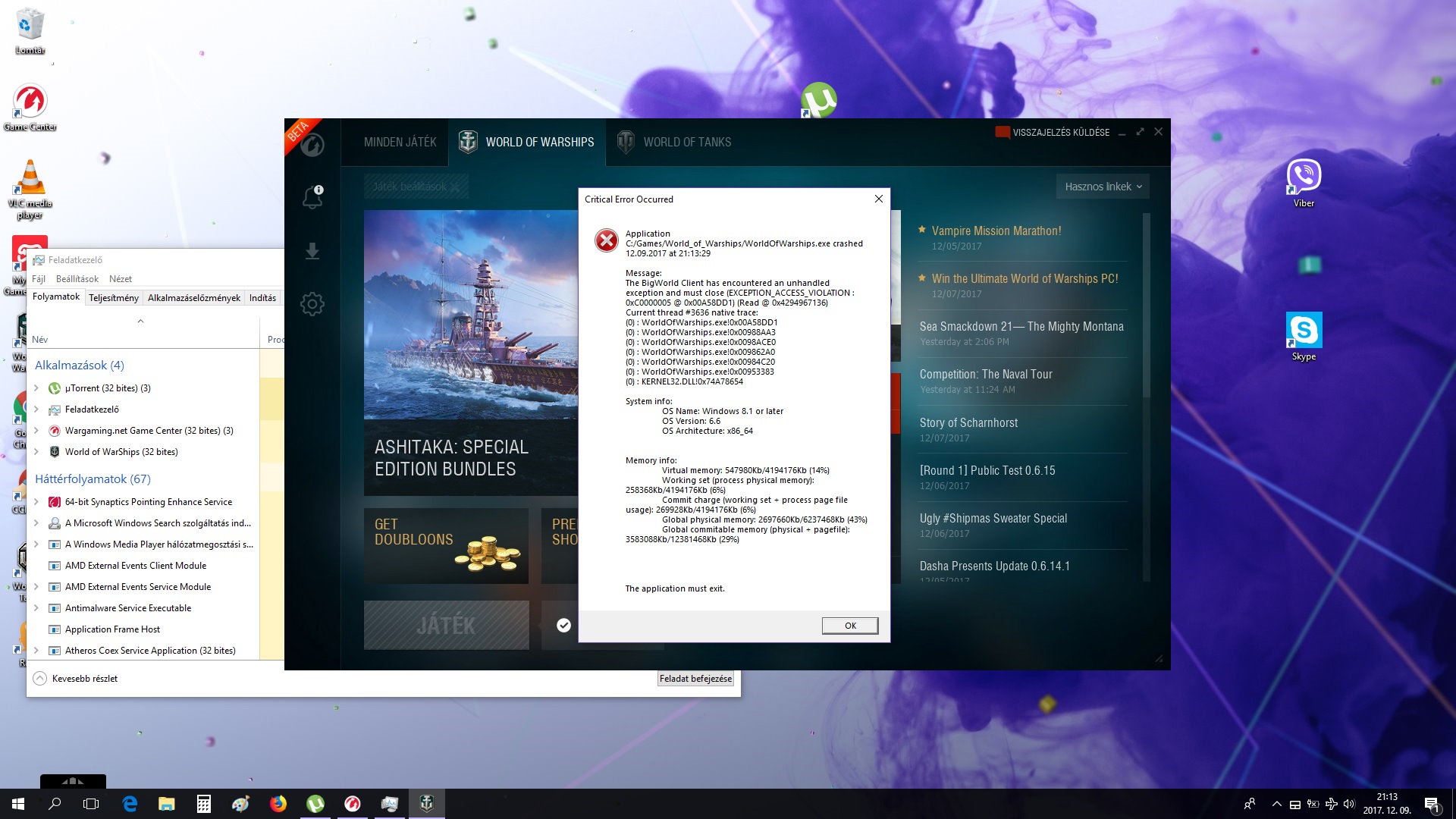Image resolution: width=1456 pixels, height=819 pixels.
Task: Open the Beállítások menu in Task Manager
Action: (x=77, y=278)
